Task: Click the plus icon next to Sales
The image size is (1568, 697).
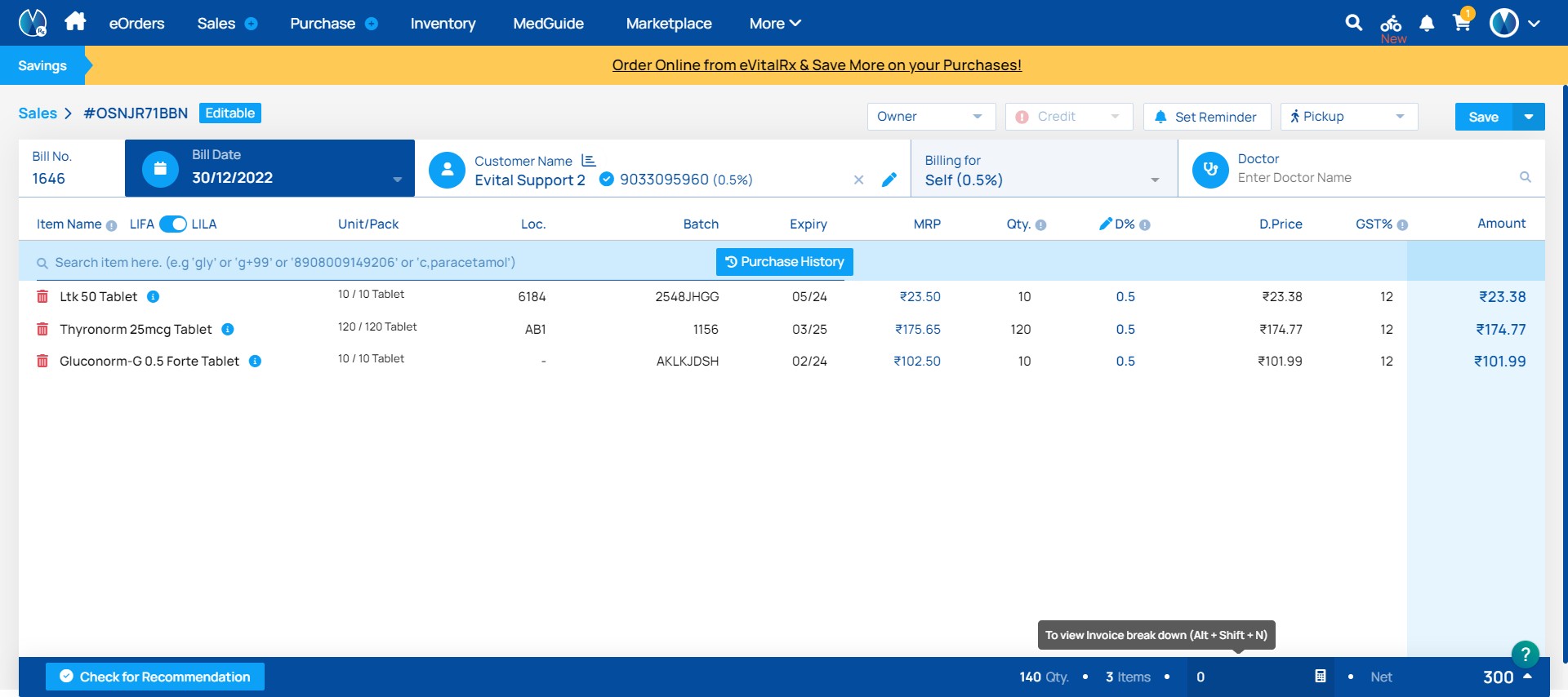Action: [252, 24]
